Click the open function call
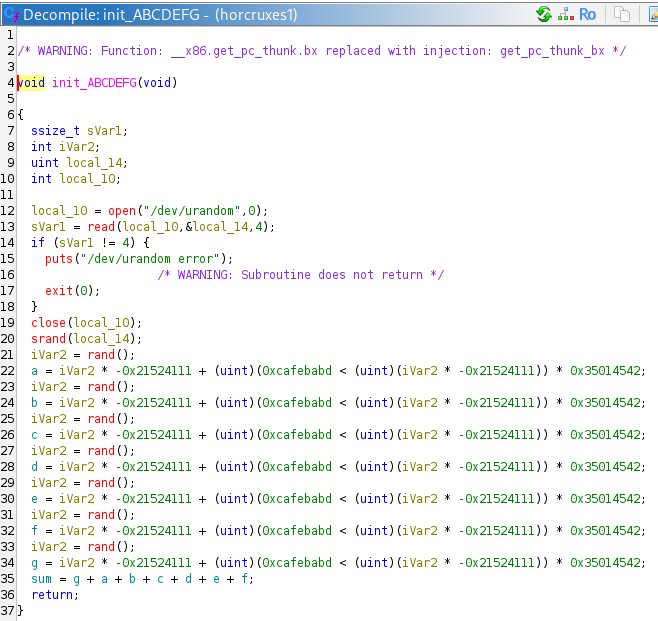 pos(125,210)
